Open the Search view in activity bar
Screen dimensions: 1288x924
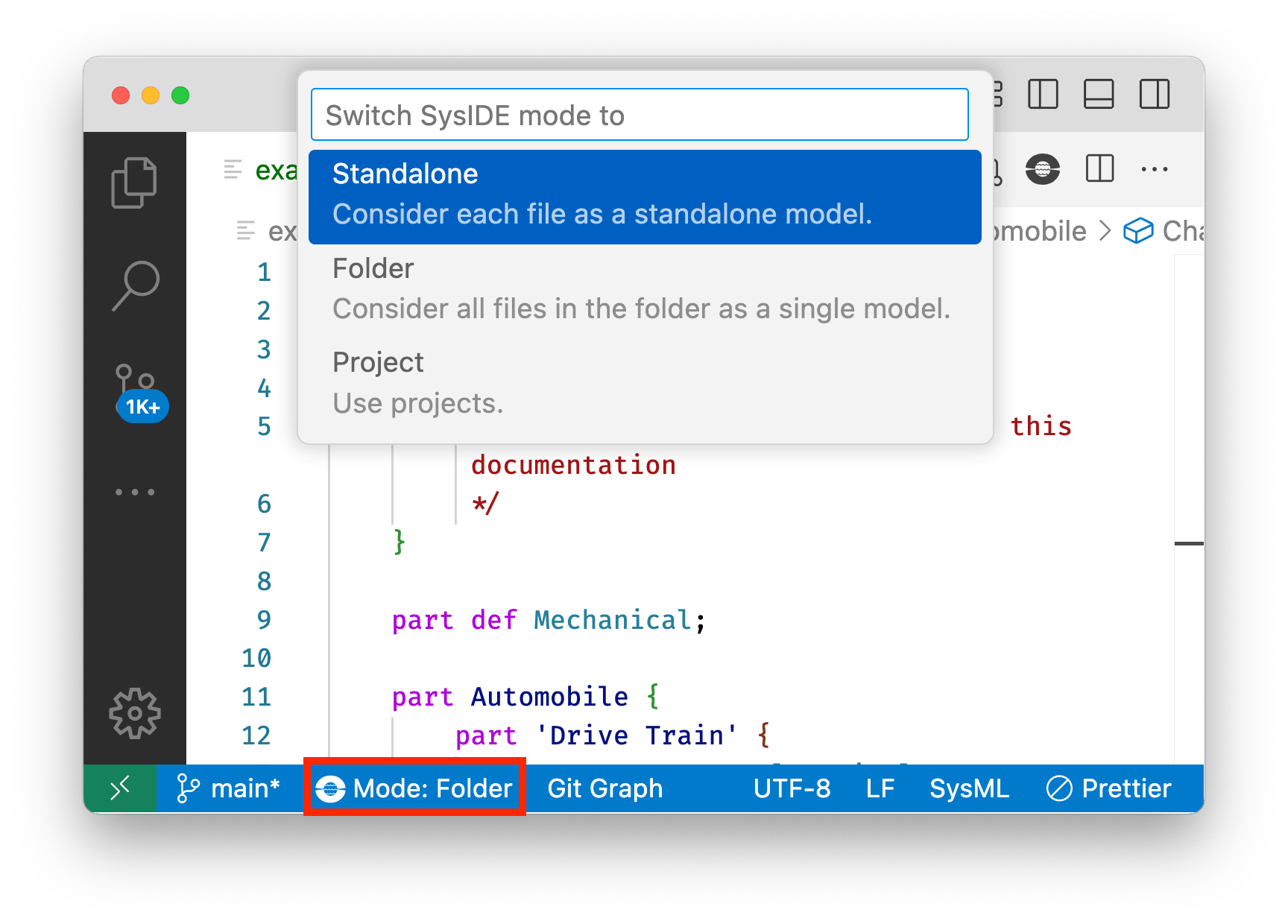[134, 285]
